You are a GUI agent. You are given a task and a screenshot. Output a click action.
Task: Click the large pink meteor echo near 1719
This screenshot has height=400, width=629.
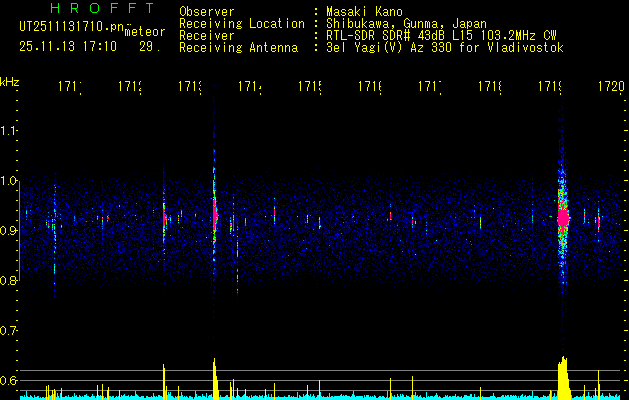point(563,218)
